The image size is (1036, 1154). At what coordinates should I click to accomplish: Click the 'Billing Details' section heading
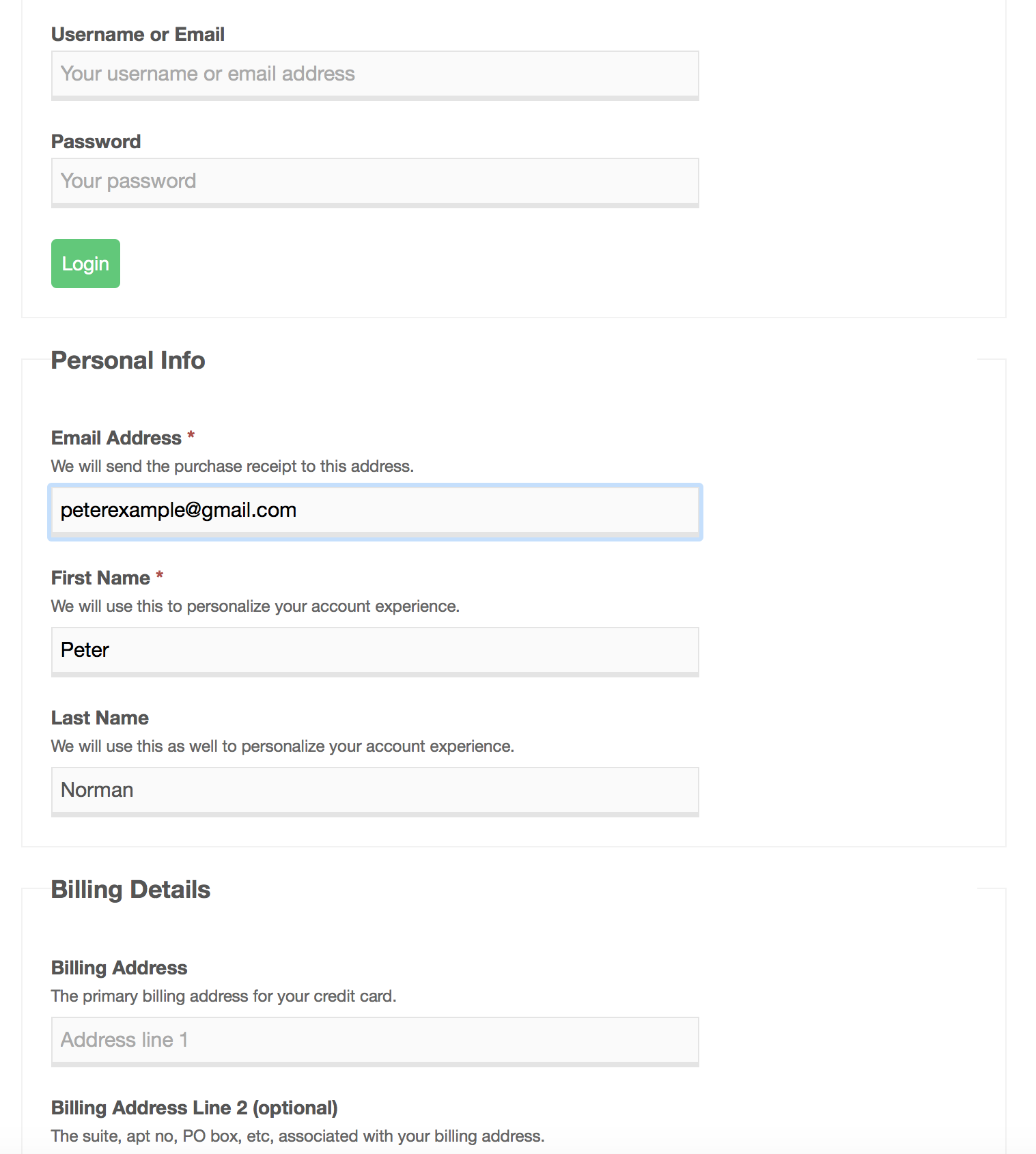(130, 889)
